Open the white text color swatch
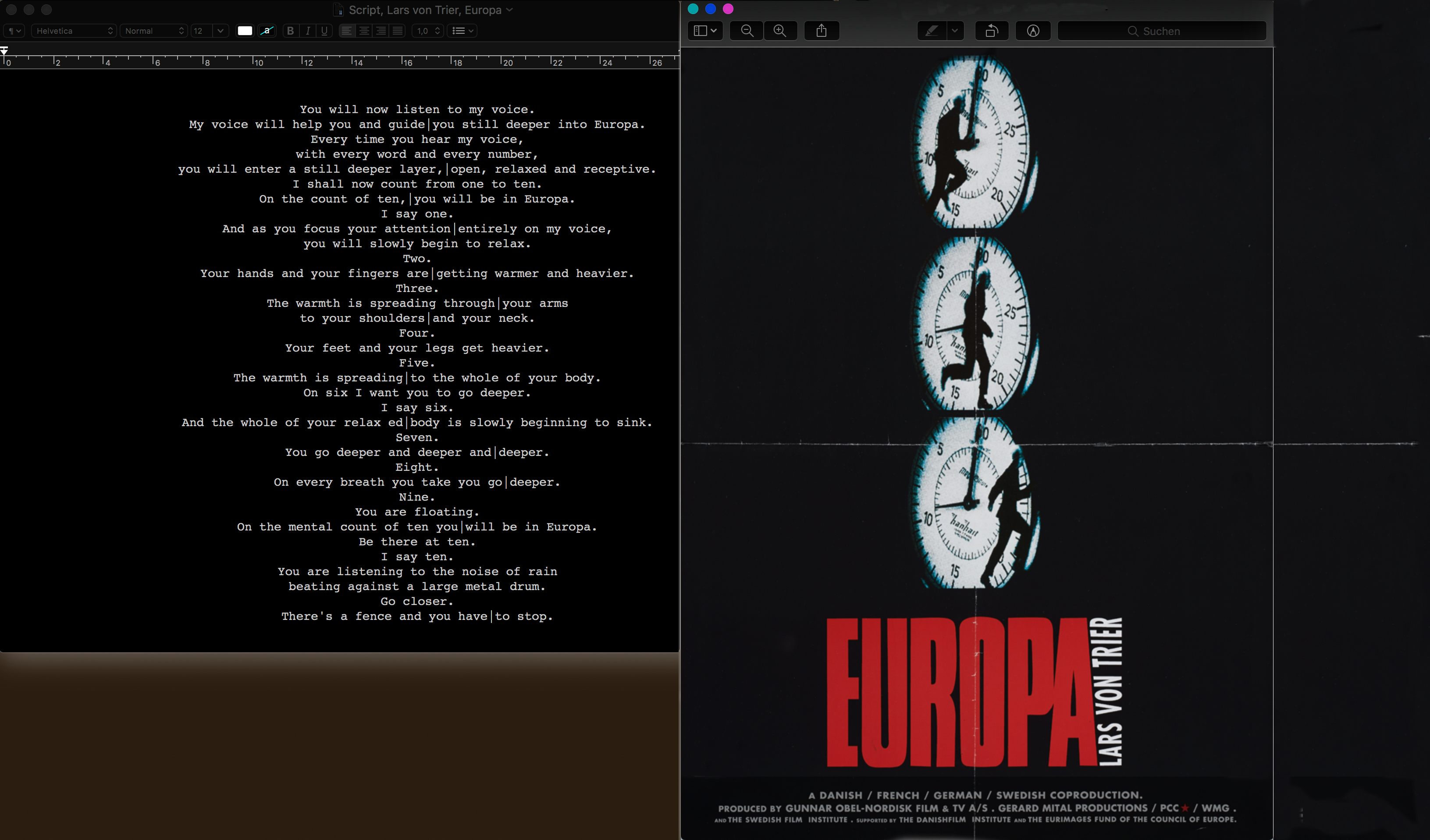The image size is (1430, 840). tap(245, 31)
